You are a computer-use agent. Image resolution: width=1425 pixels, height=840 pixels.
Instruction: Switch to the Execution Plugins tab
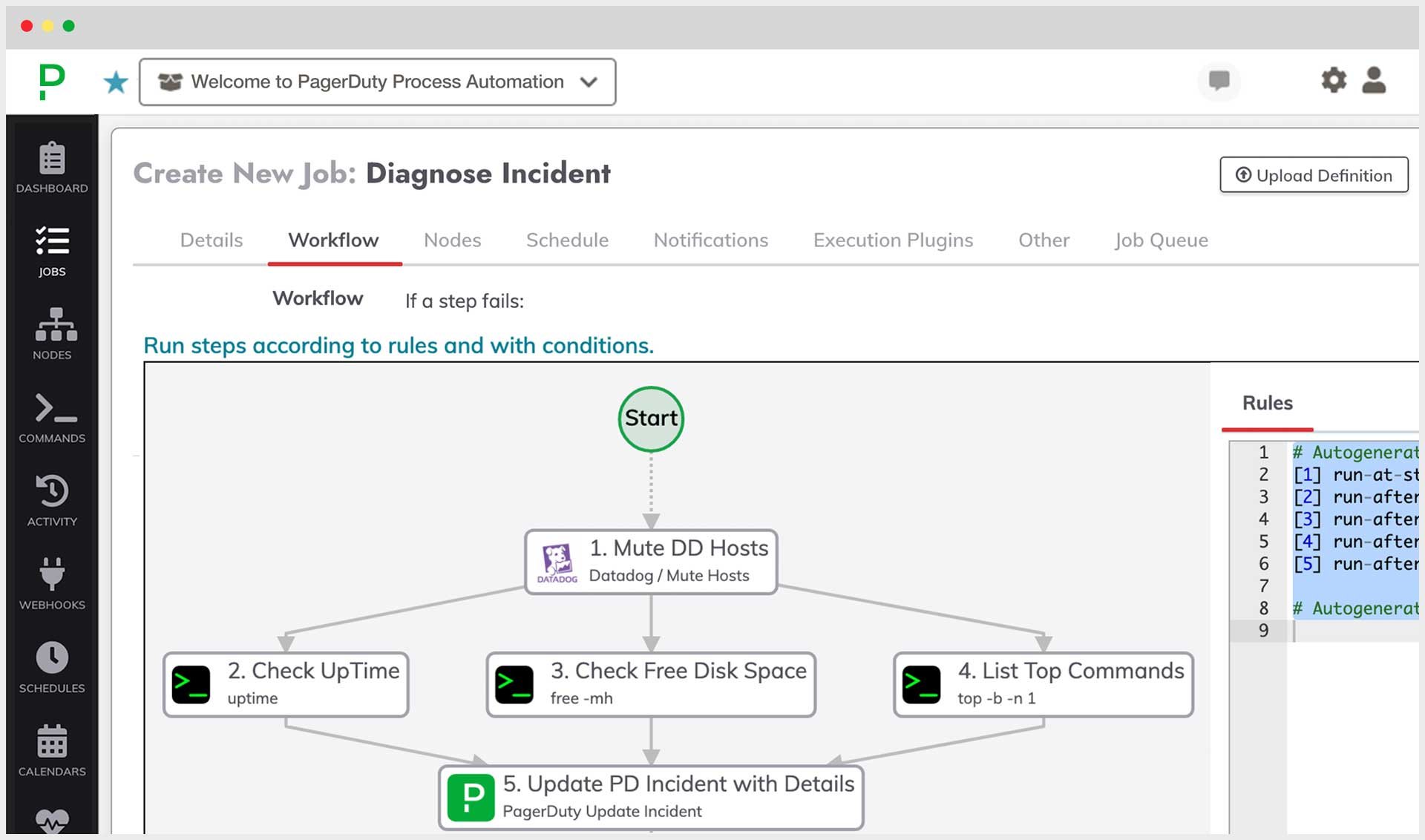pos(893,240)
